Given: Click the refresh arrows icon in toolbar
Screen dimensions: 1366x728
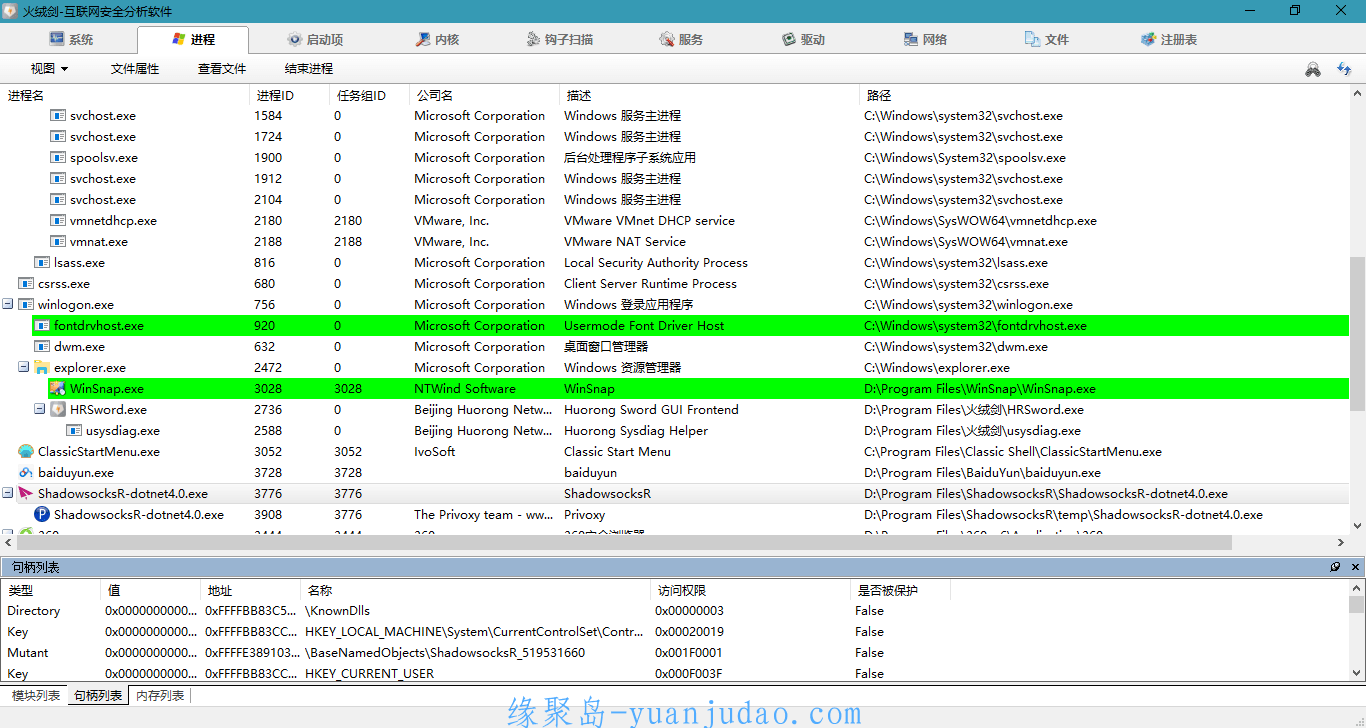Looking at the screenshot, I should point(1344,69).
